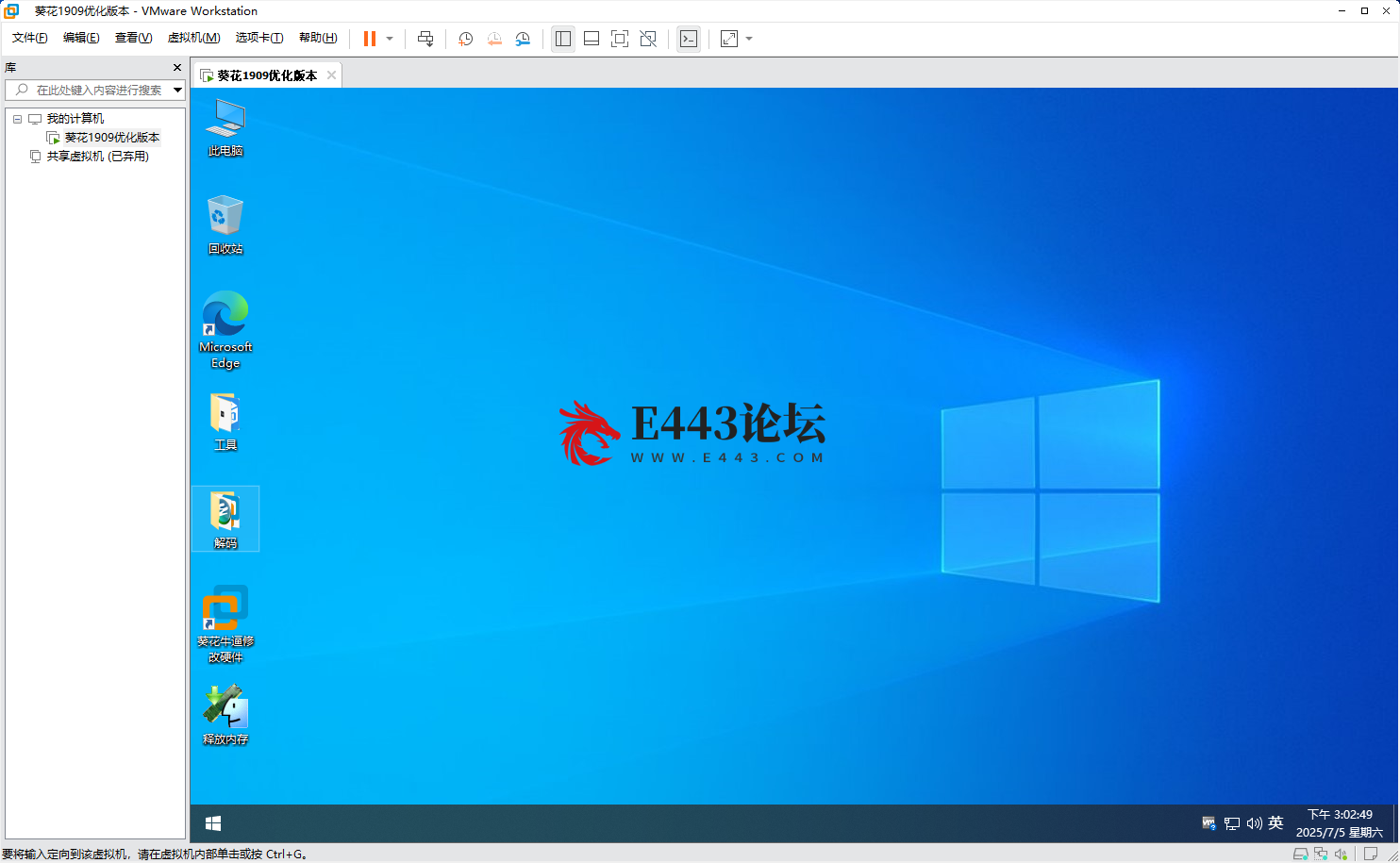
Task: Click the 此电脑 desktop icon
Action: 225,127
